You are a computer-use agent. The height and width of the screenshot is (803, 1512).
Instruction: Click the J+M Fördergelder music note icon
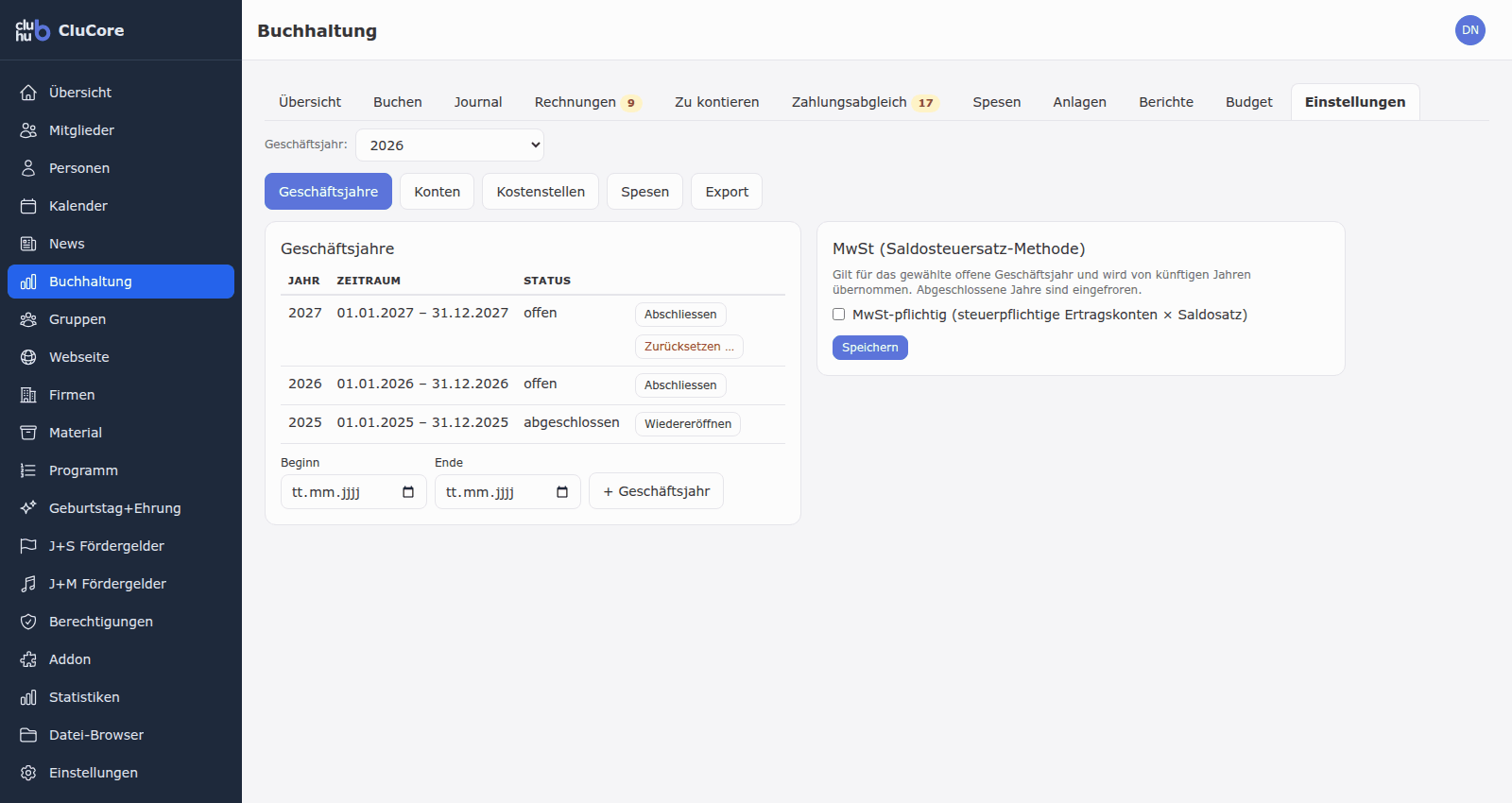(x=28, y=584)
